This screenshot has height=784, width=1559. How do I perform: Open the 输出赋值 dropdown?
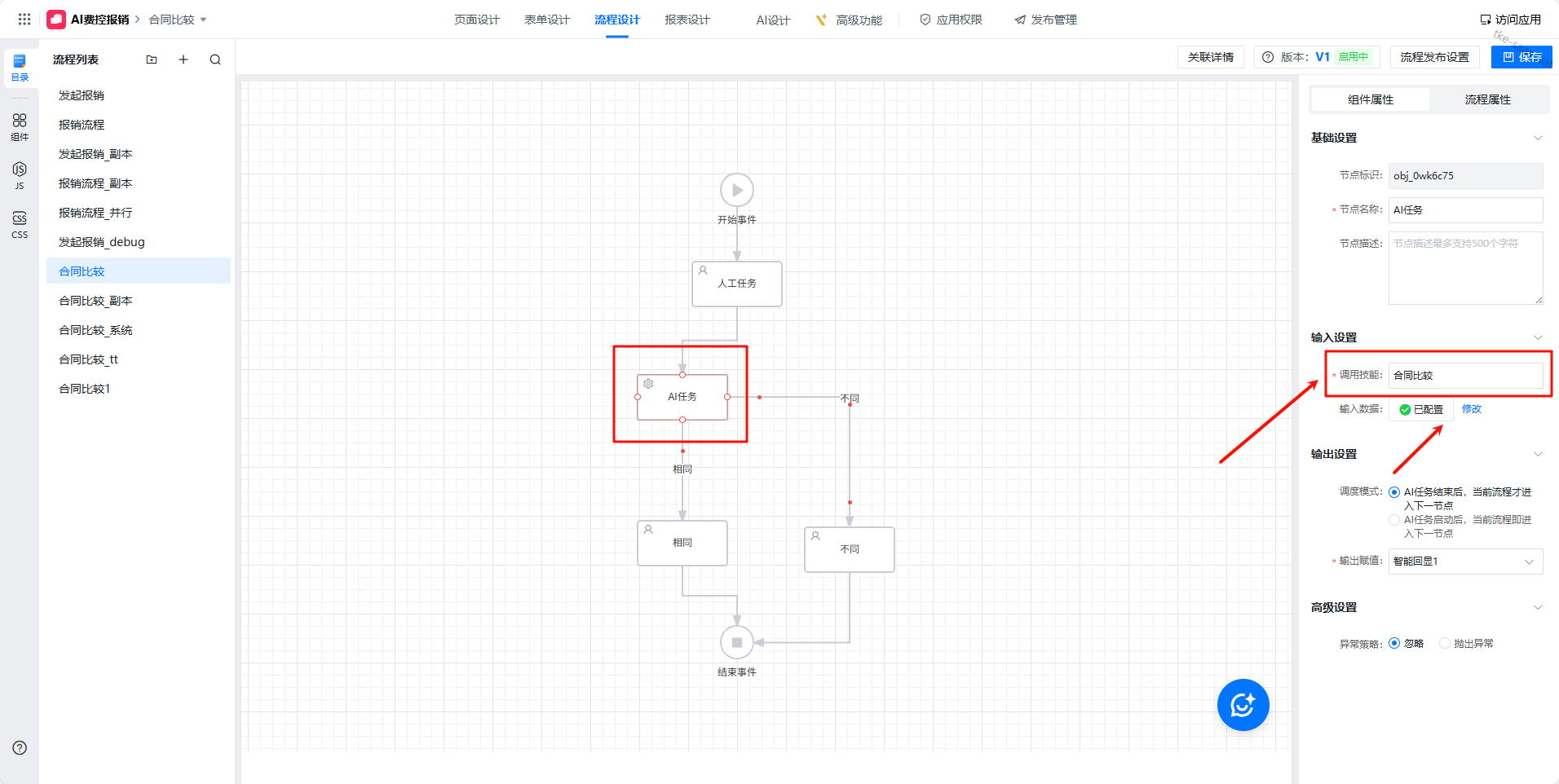[1464, 562]
